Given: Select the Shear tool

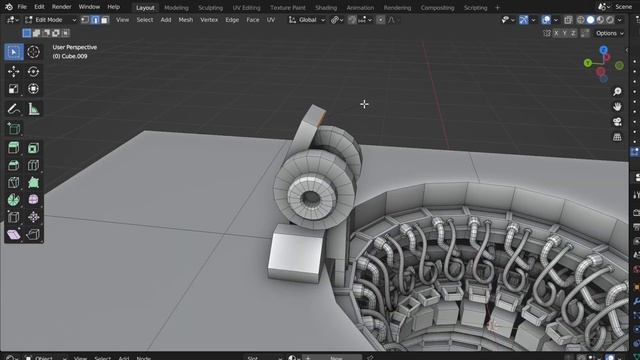Looking at the screenshot, I should (x=13, y=234).
